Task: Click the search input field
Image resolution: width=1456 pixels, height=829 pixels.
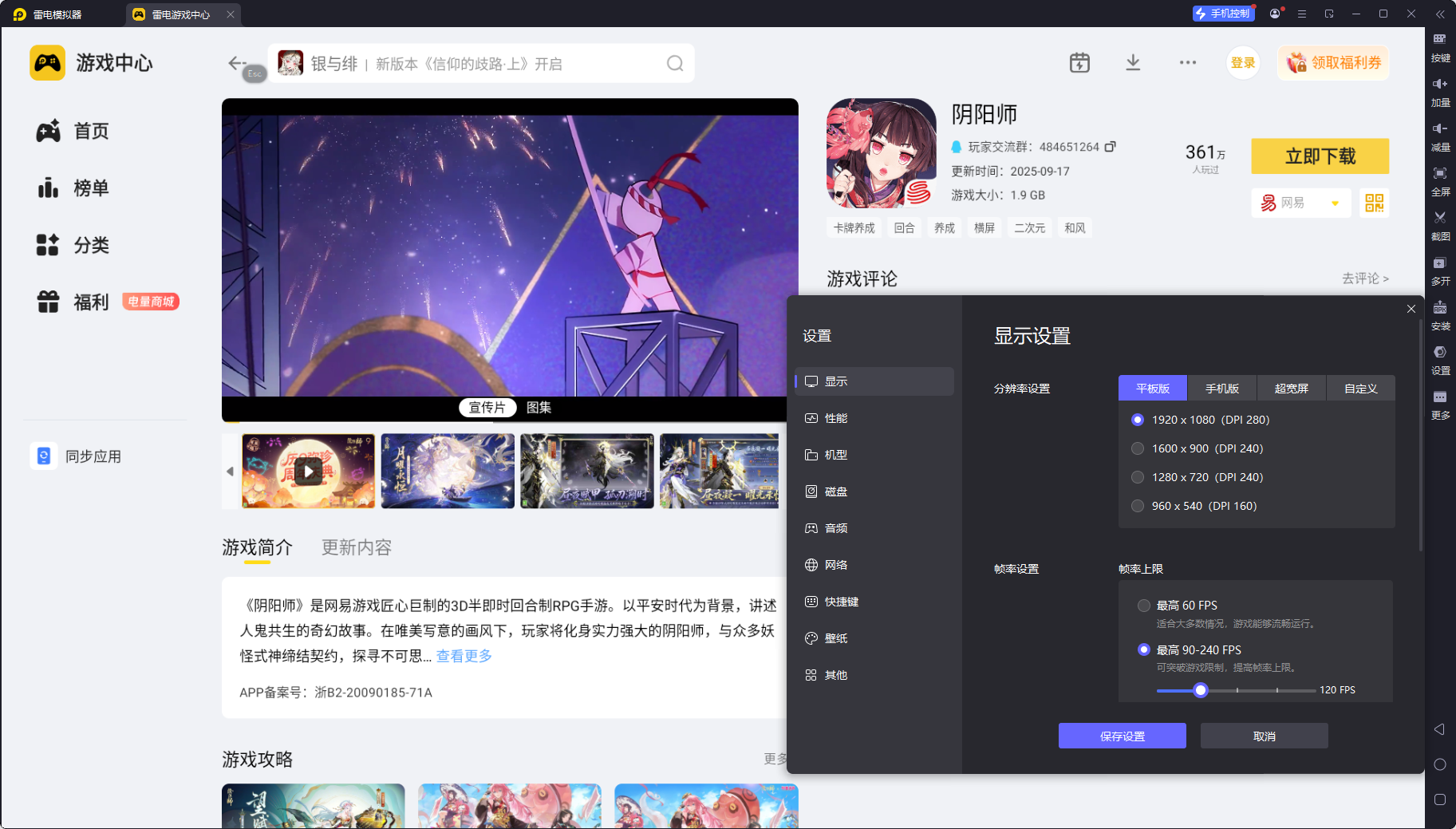Action: (481, 63)
